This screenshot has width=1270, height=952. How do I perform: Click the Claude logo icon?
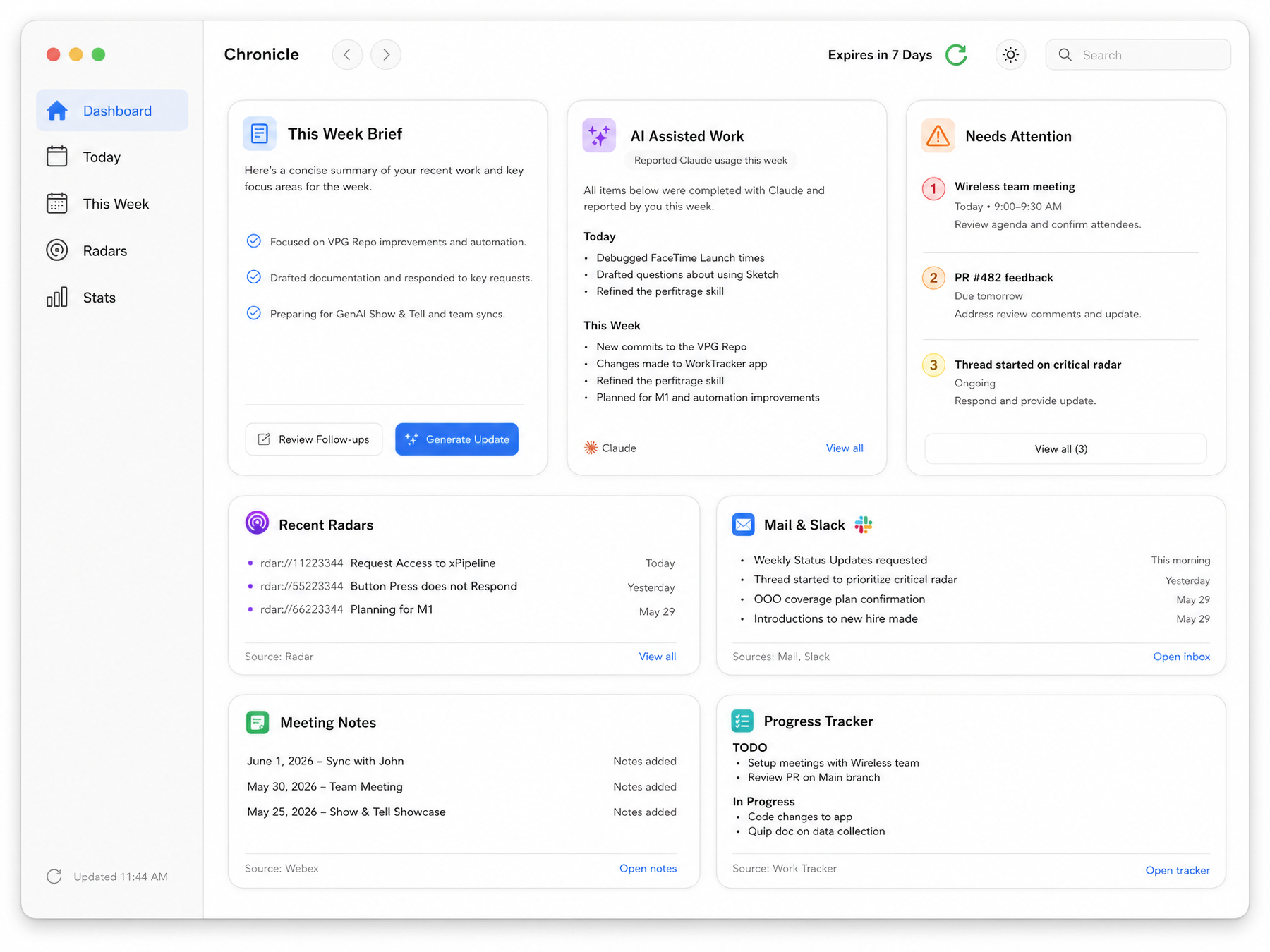591,448
